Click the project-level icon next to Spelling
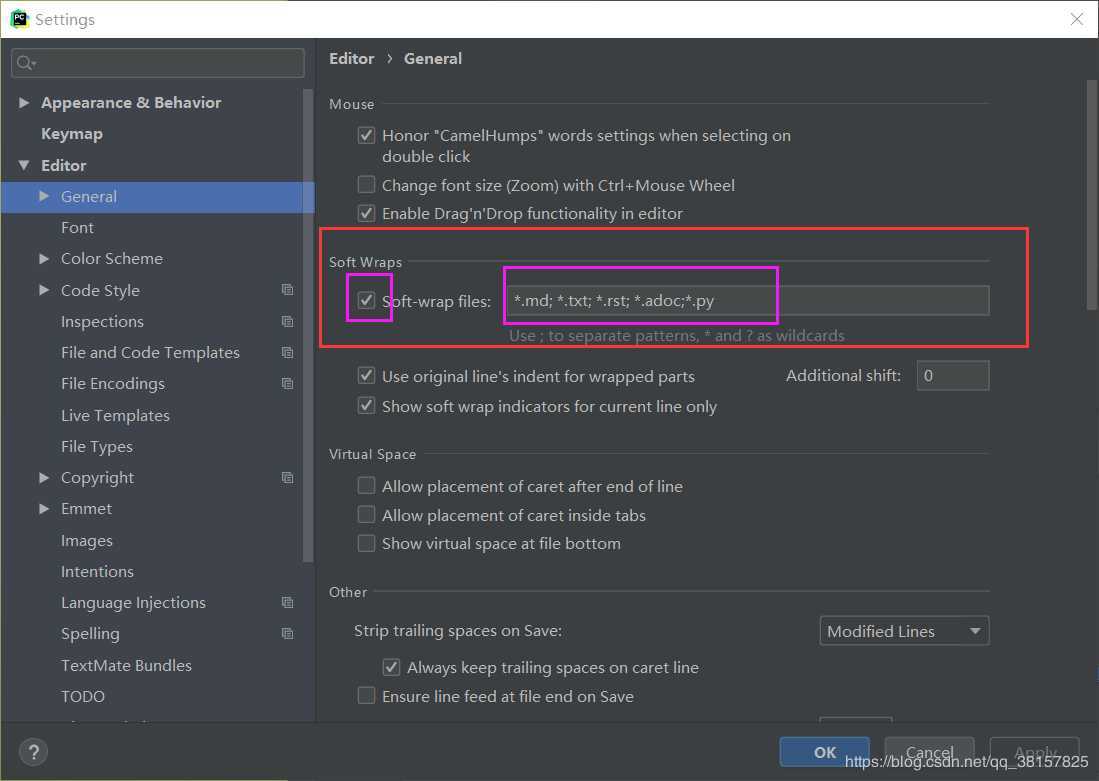 coord(288,634)
